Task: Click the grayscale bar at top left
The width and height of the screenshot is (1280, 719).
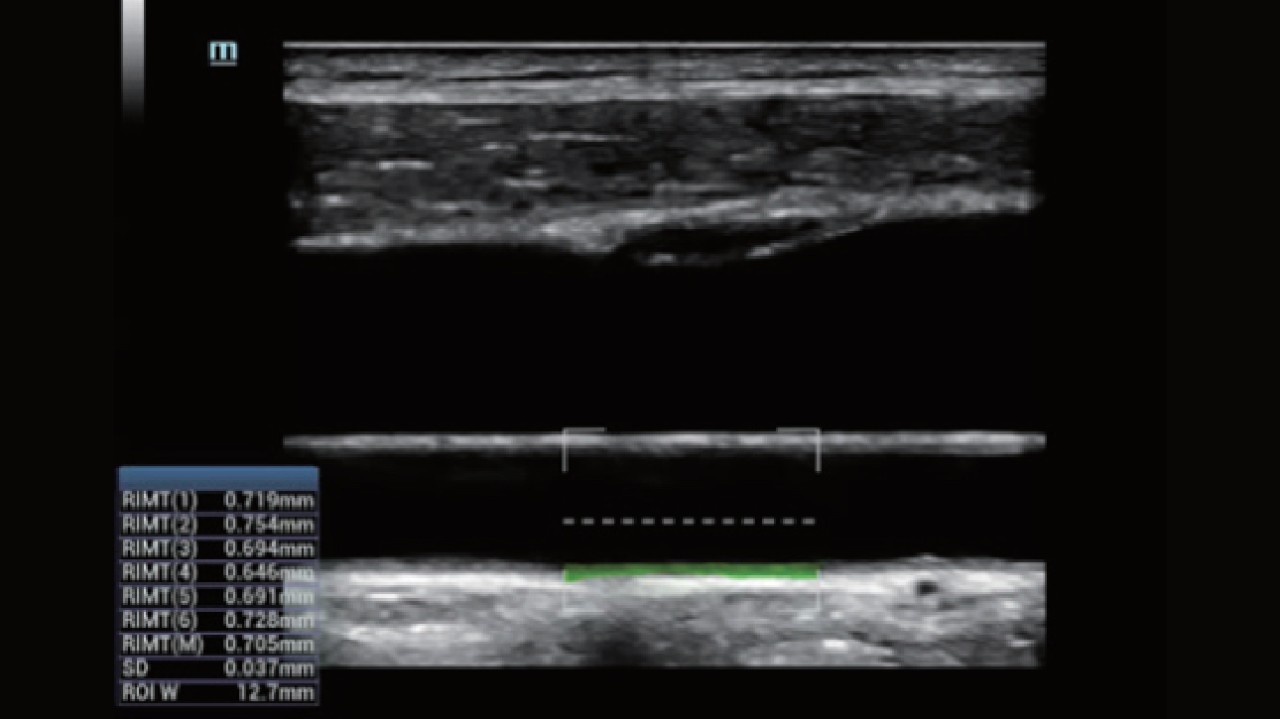Action: (x=133, y=55)
